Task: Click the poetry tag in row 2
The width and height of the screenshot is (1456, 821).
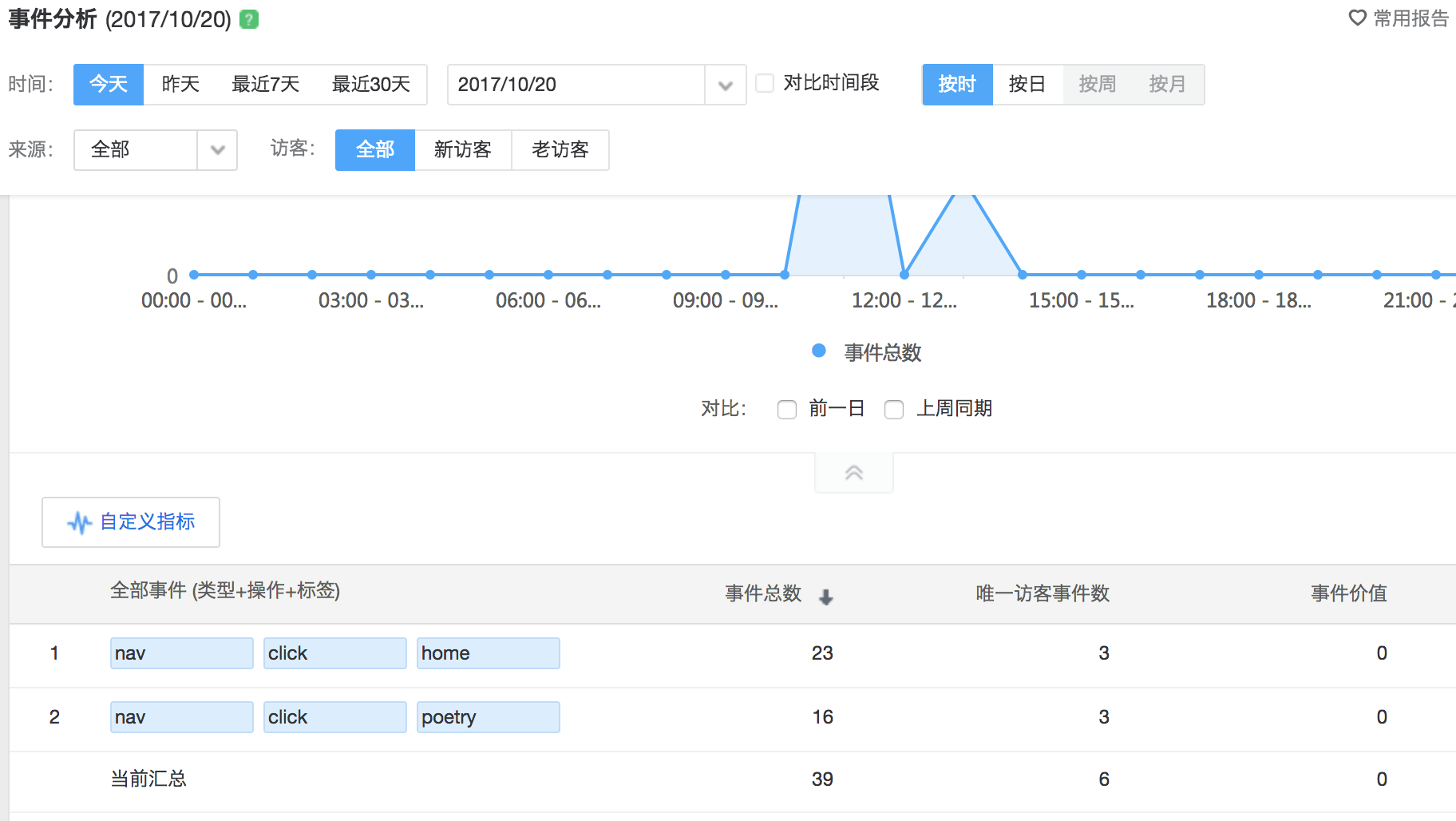Action: 489,717
